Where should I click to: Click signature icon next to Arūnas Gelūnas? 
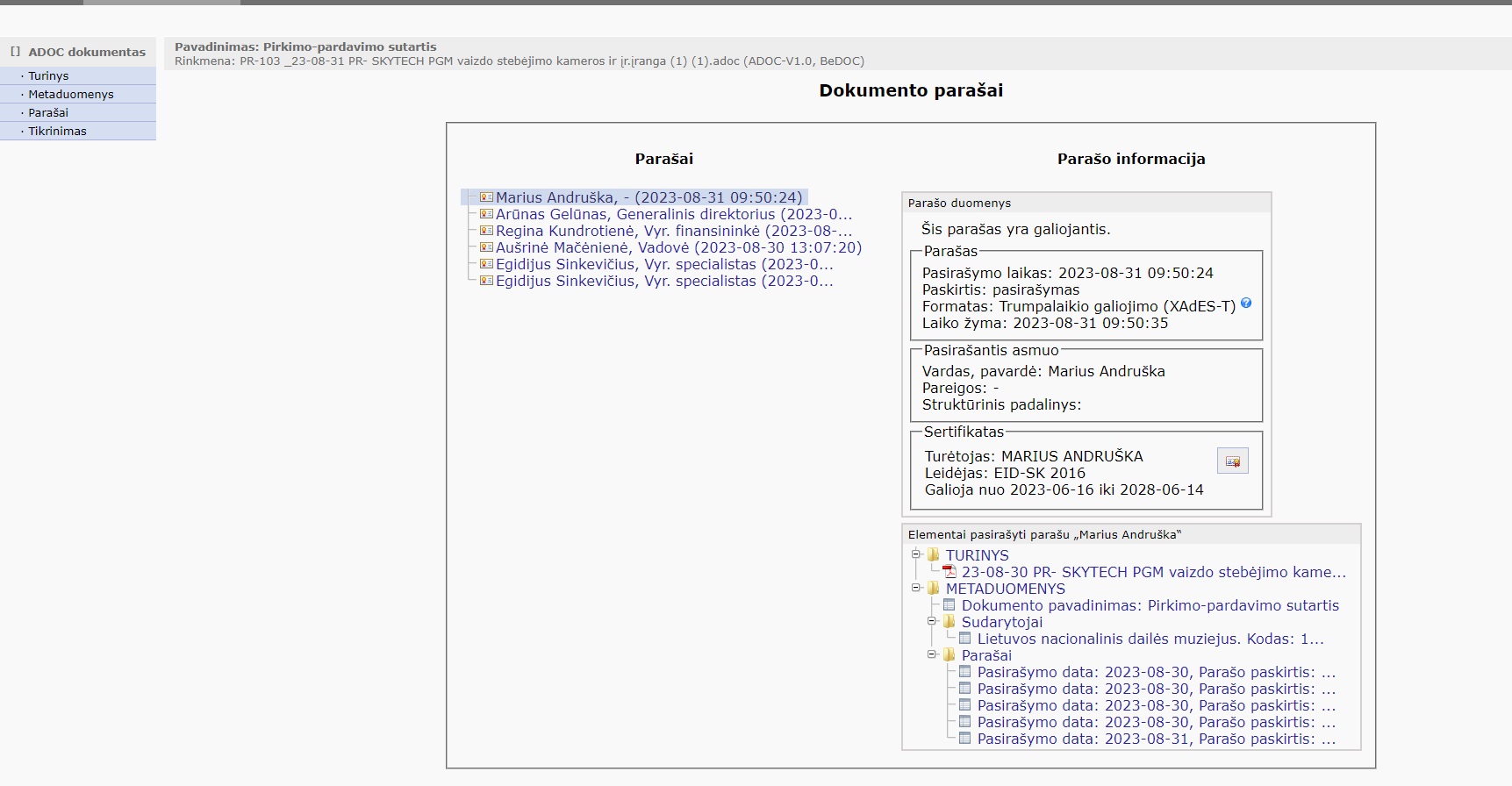(x=486, y=214)
